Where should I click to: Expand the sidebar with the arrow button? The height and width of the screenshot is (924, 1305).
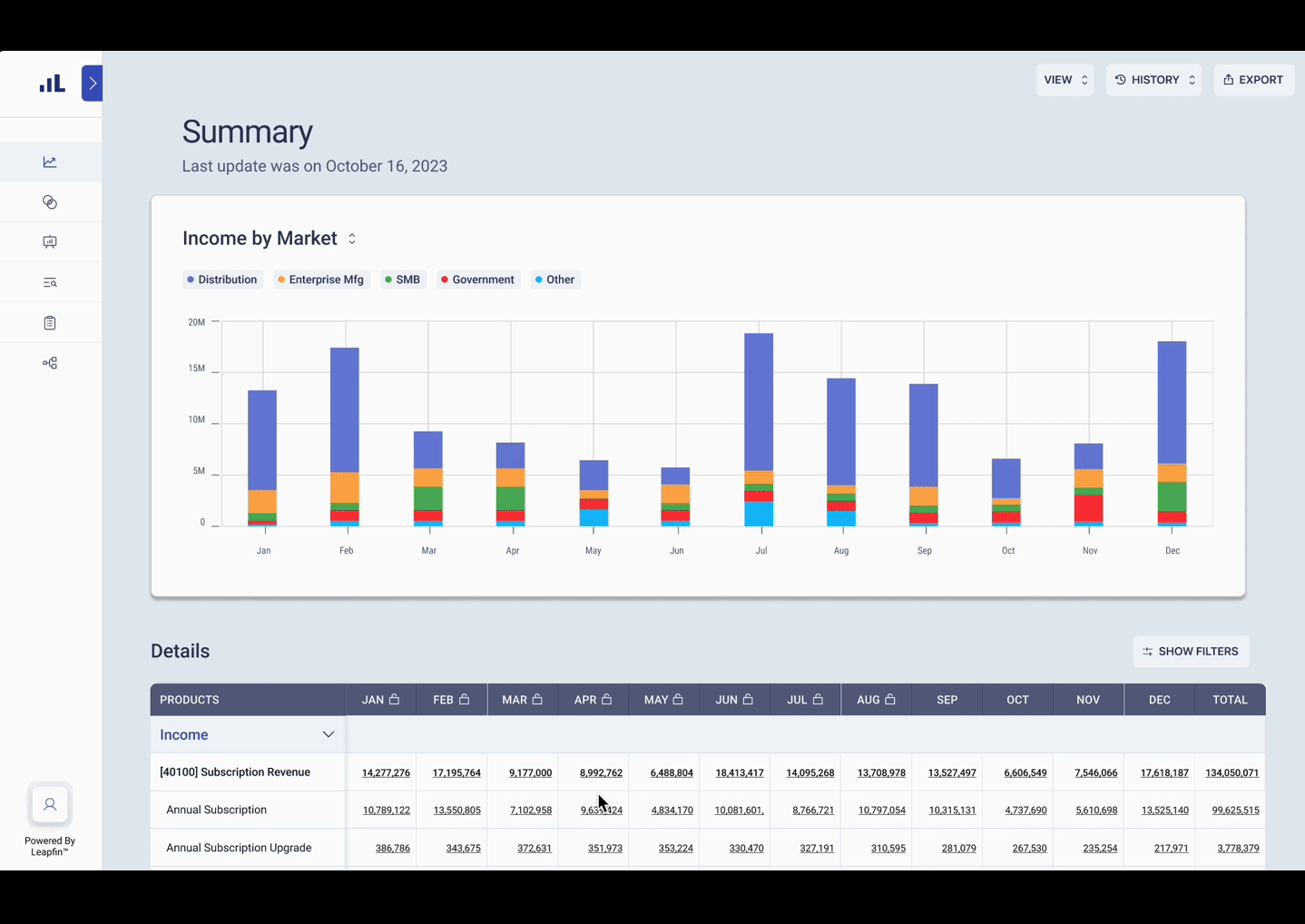(92, 84)
